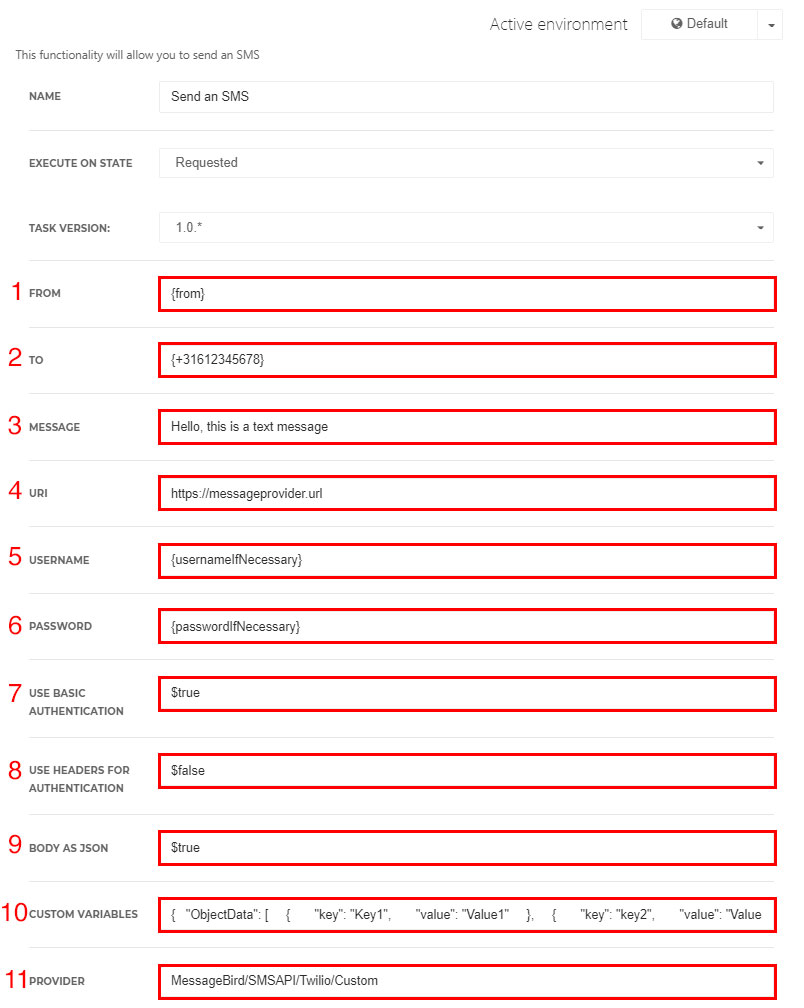Focus the Password input field

(467, 626)
